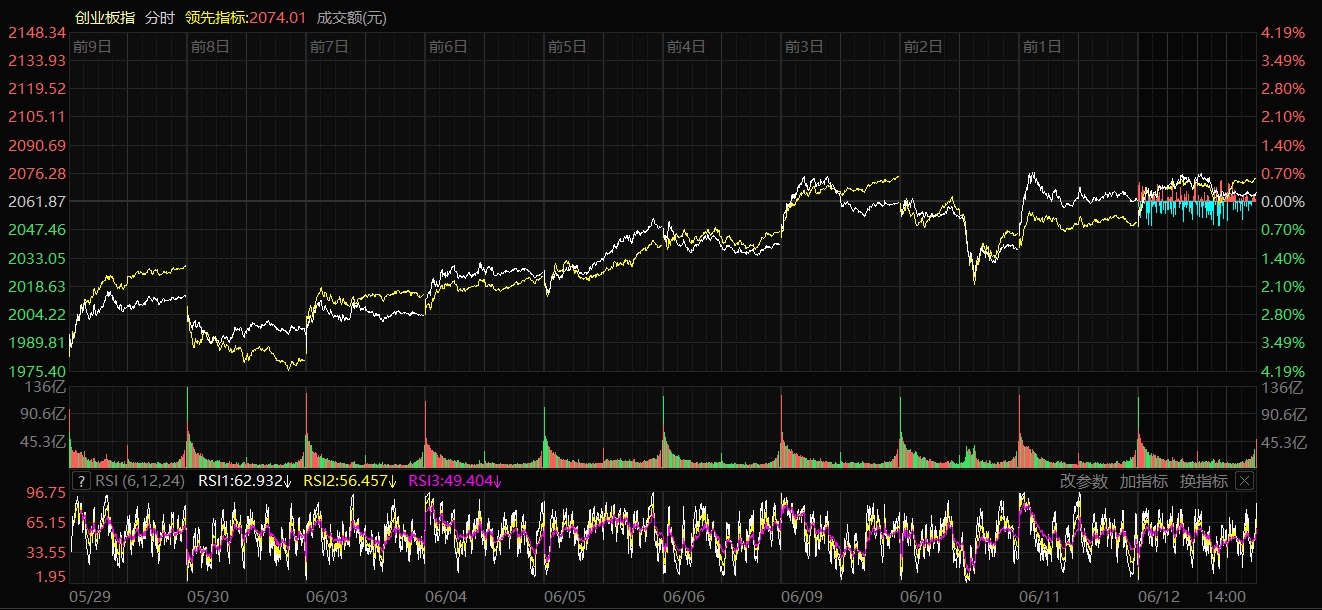The image size is (1322, 610).
Task: Click the 2061.87 baseline price label
Action: [37, 202]
